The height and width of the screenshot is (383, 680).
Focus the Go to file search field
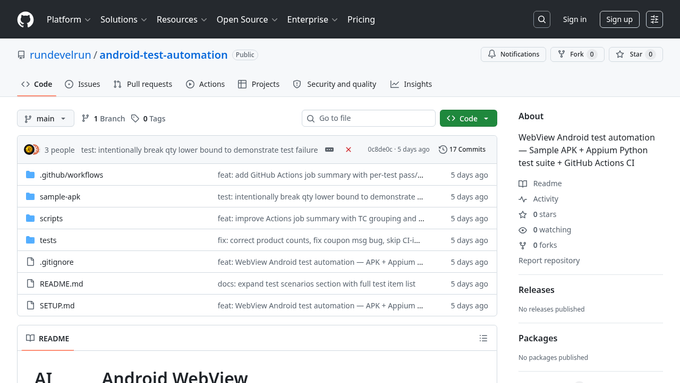(369, 118)
